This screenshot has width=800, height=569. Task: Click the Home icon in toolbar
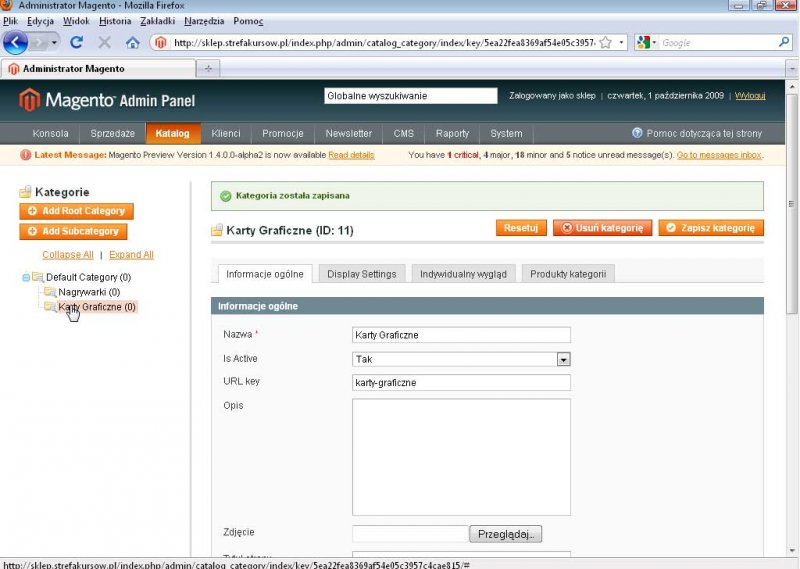(x=132, y=43)
